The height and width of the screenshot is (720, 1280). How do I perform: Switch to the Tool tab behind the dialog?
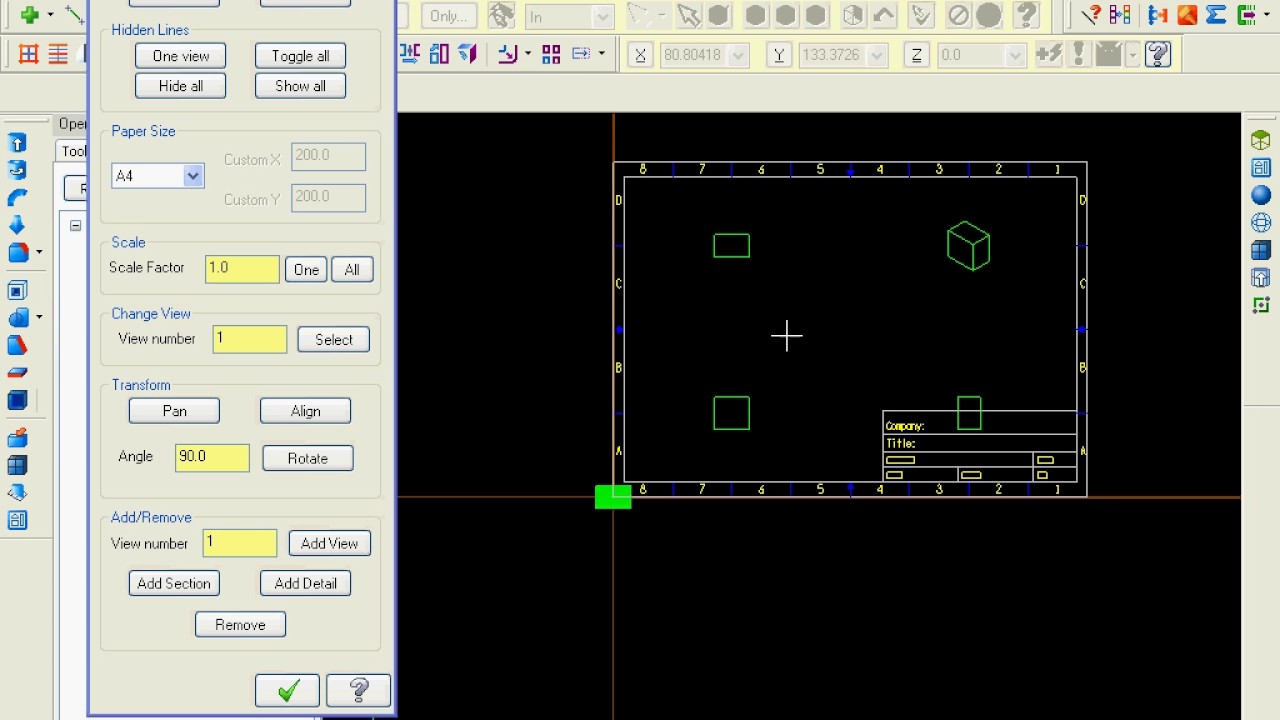(x=72, y=151)
